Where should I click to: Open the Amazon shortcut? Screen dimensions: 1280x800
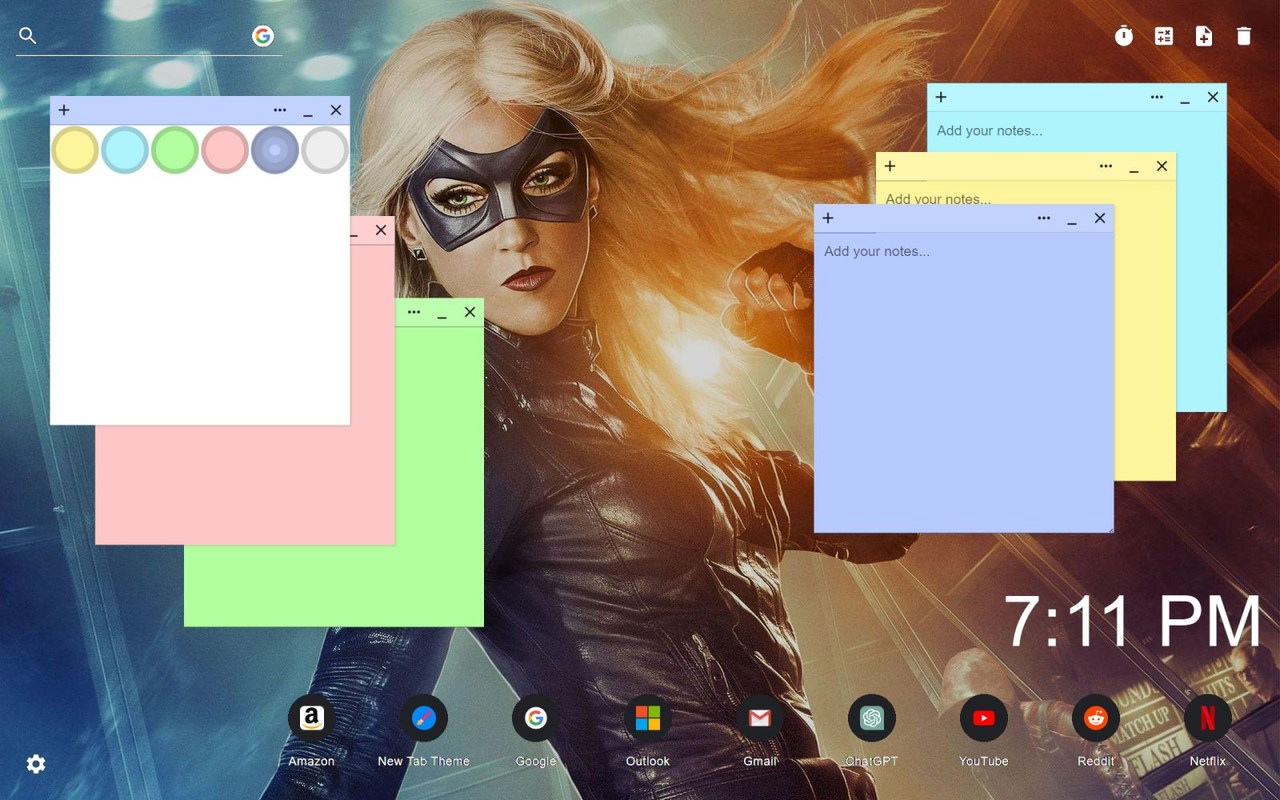pyautogui.click(x=312, y=718)
